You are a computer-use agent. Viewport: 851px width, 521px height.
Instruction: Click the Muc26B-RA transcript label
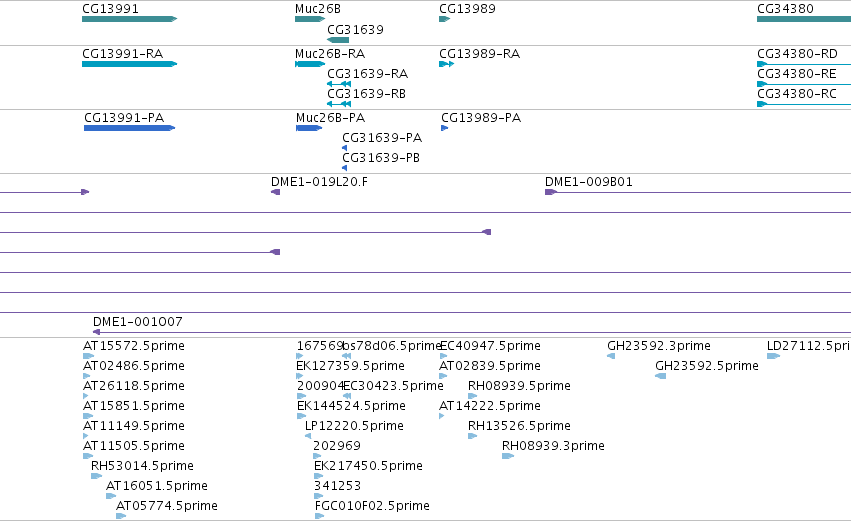tap(330, 54)
